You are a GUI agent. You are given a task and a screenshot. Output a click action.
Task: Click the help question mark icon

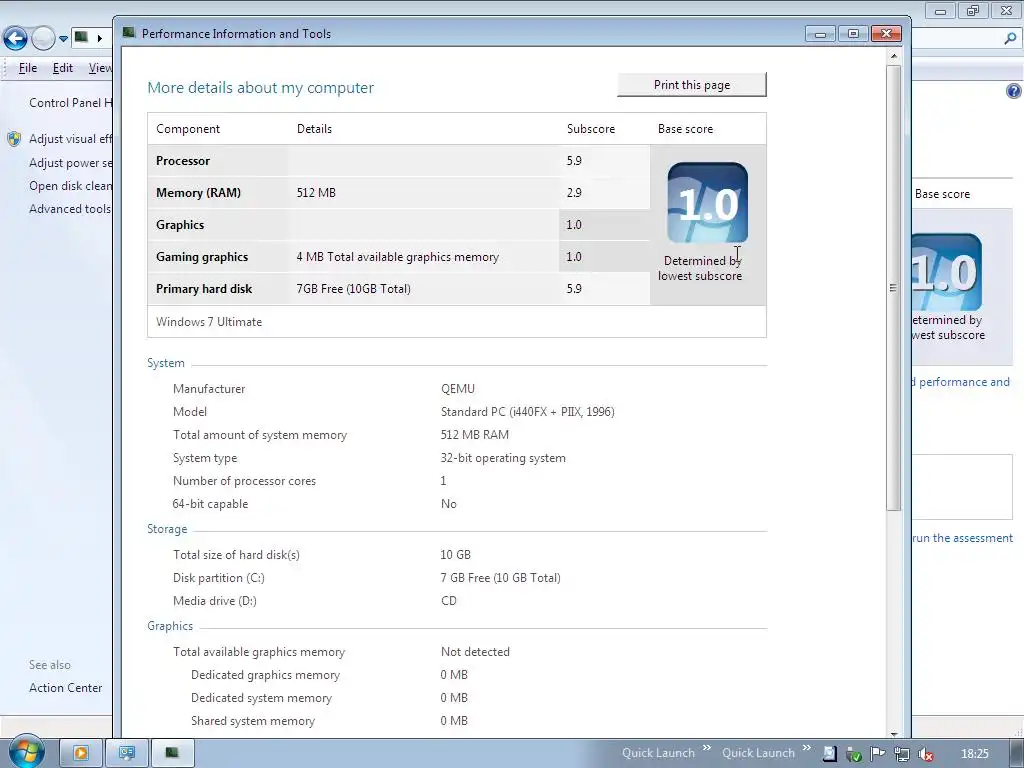(x=1014, y=91)
